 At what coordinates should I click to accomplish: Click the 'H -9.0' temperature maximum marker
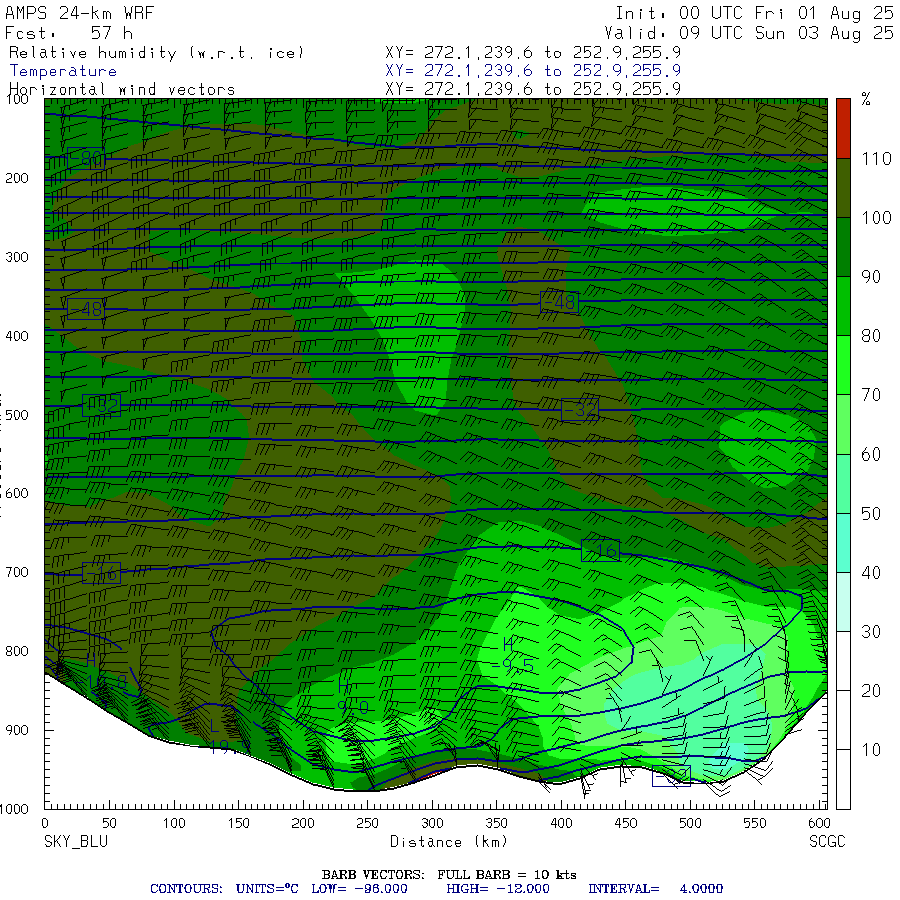tap(352, 697)
